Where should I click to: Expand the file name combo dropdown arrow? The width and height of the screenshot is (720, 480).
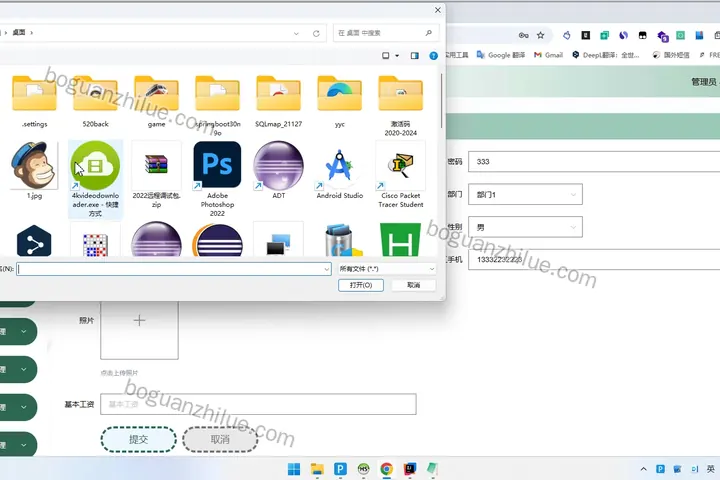pos(326,269)
